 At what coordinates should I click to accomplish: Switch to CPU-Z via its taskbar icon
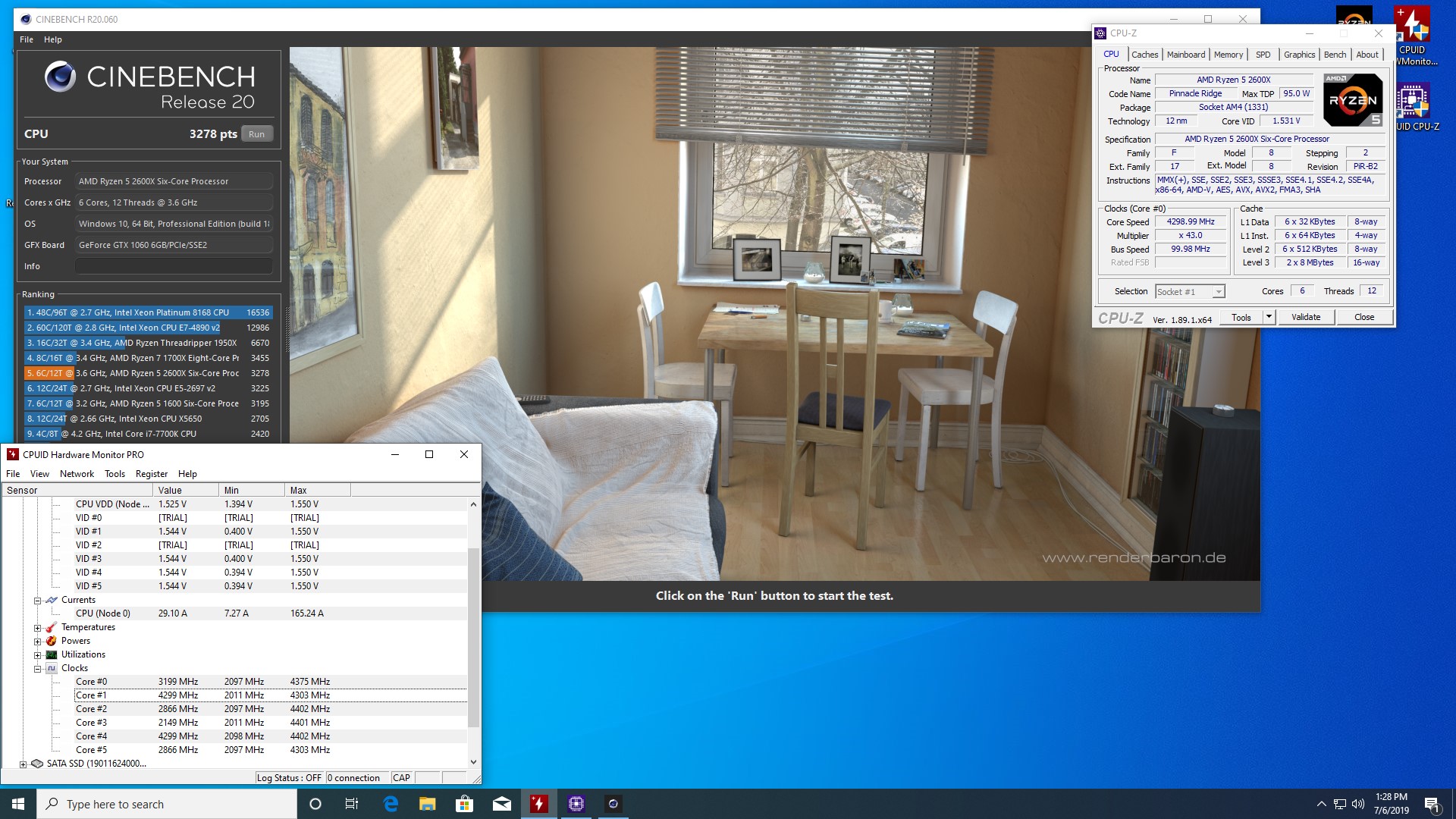(576, 804)
